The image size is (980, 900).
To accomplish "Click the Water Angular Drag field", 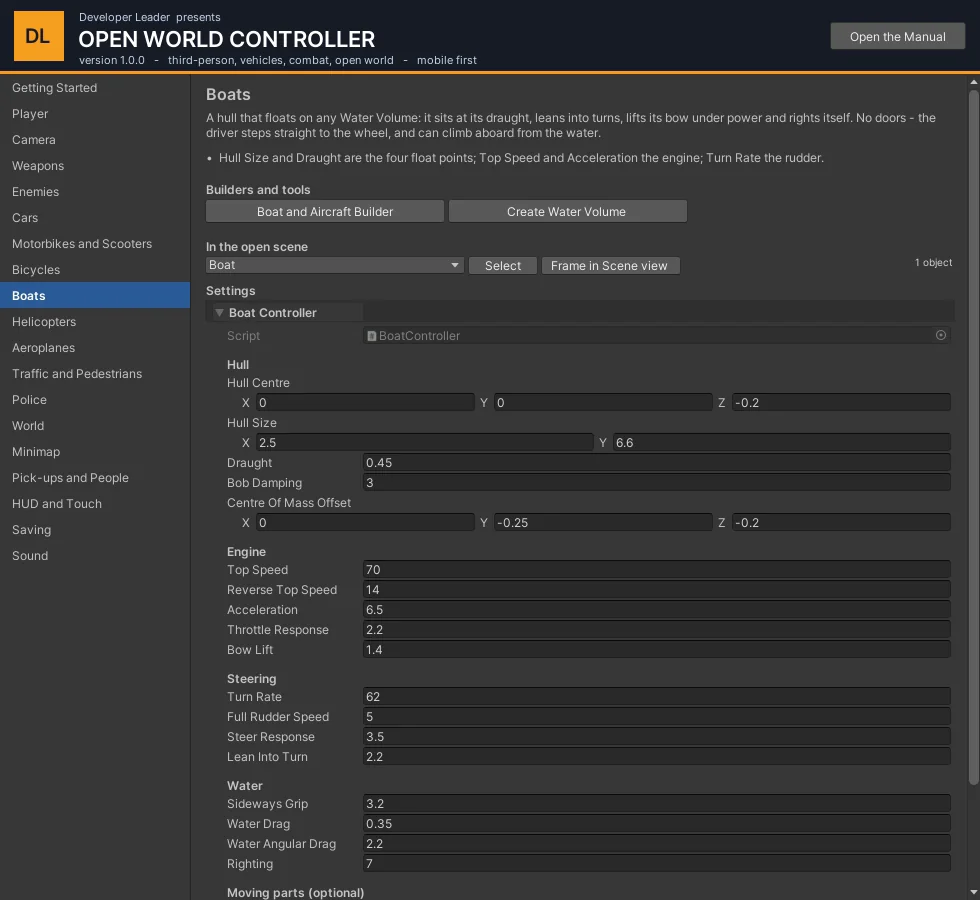I will pos(656,843).
